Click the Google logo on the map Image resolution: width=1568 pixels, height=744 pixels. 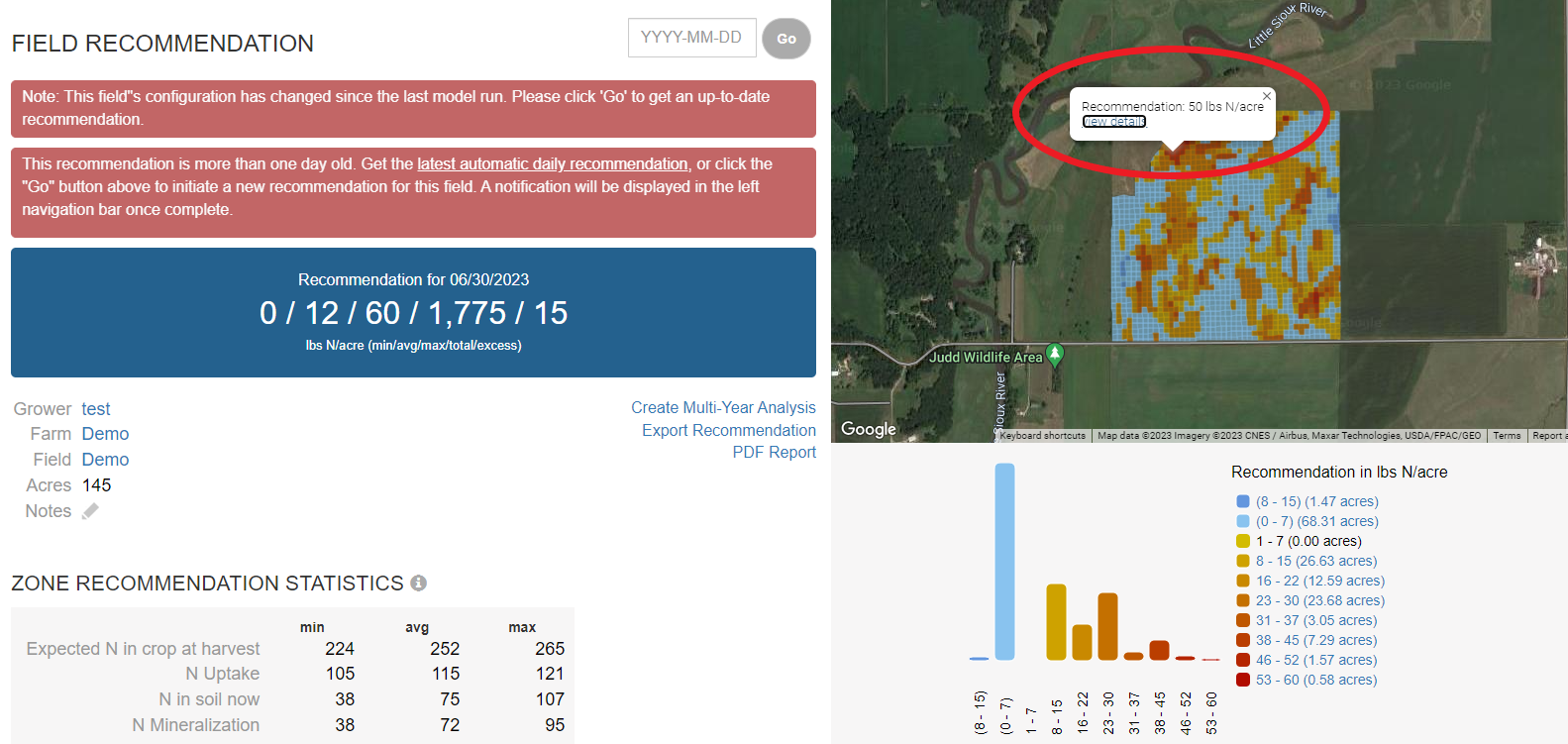[868, 429]
